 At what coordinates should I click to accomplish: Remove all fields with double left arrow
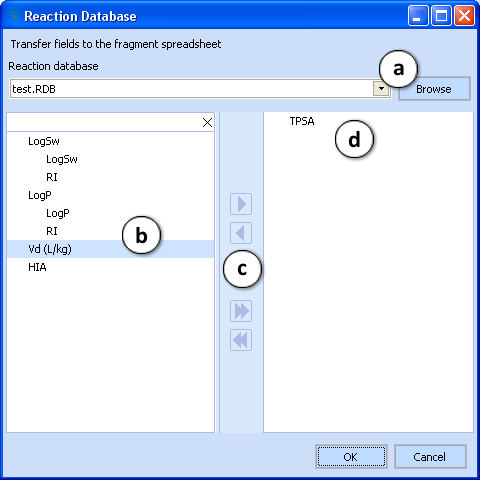(x=241, y=340)
